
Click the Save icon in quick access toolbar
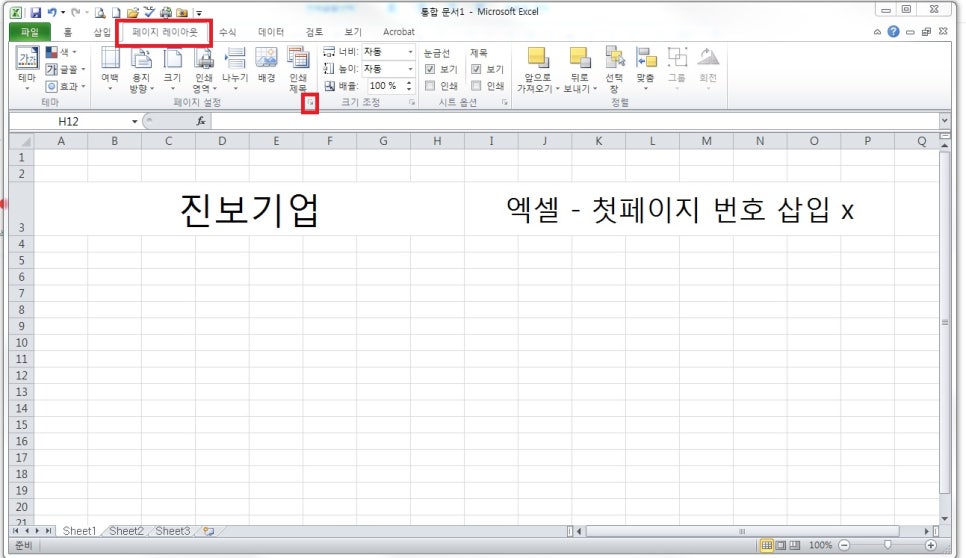[35, 12]
